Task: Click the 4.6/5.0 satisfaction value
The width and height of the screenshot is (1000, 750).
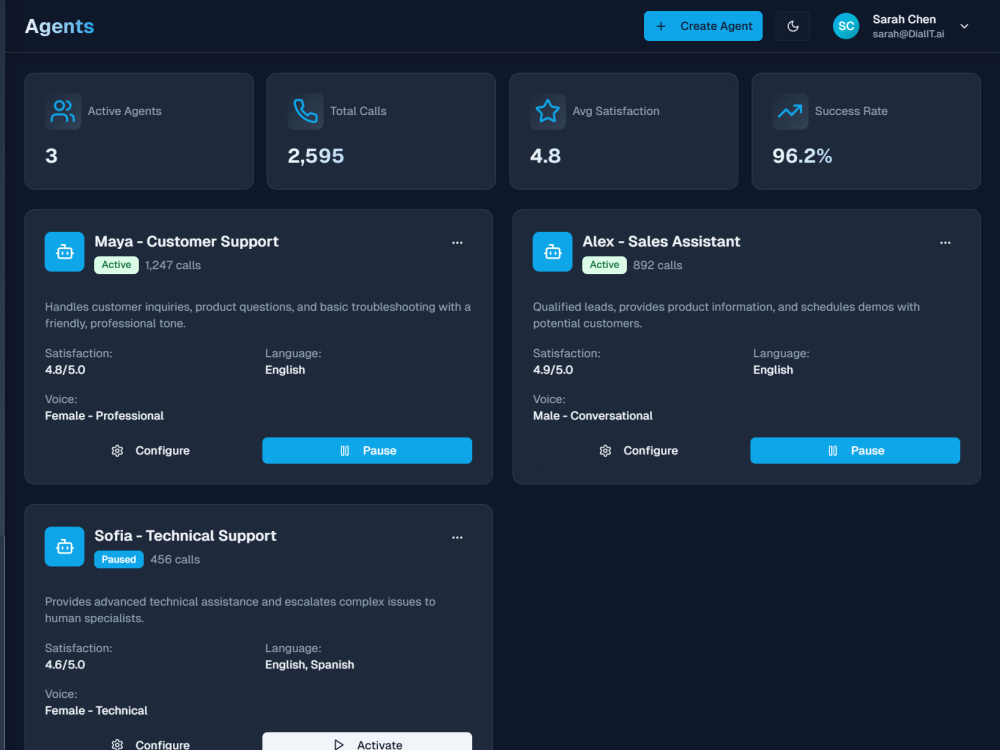Action: (64, 665)
